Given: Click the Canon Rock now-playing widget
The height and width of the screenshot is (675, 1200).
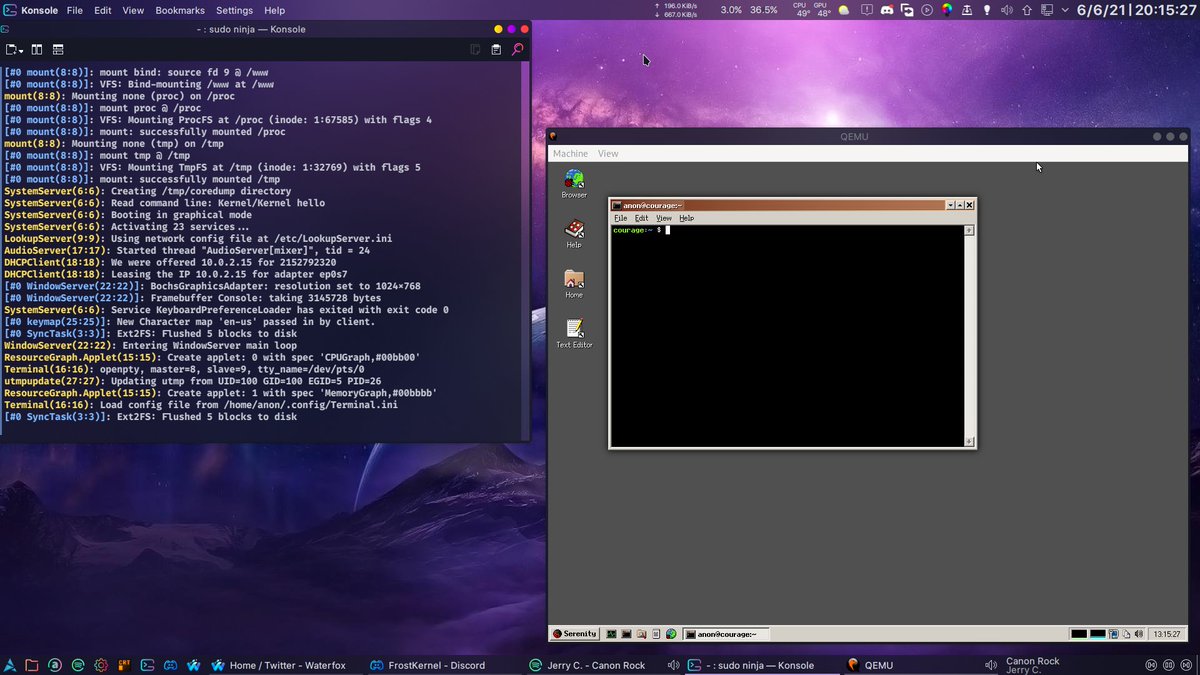Looking at the screenshot, I should 1032,665.
